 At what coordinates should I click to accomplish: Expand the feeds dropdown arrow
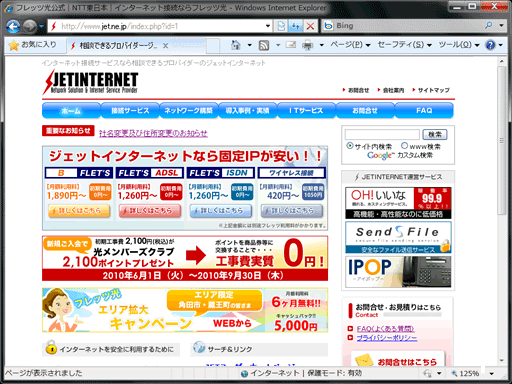coord(278,45)
